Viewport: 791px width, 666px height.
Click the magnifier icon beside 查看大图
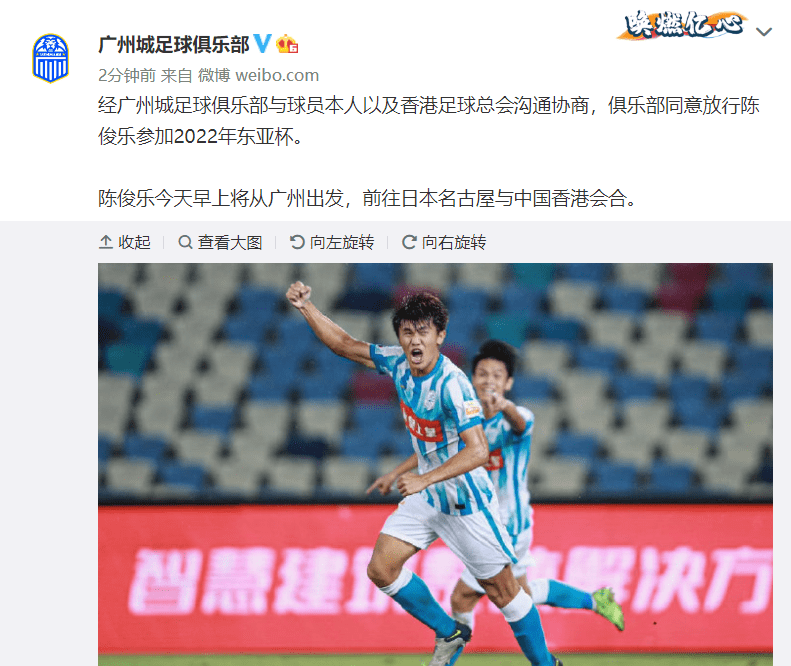(x=185, y=242)
